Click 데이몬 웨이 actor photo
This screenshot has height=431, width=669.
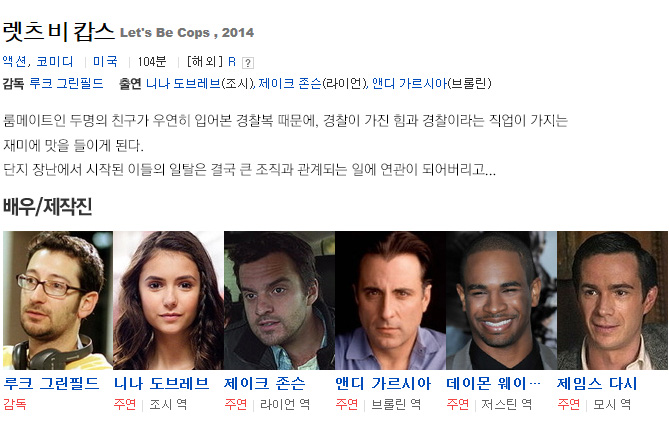[501, 300]
